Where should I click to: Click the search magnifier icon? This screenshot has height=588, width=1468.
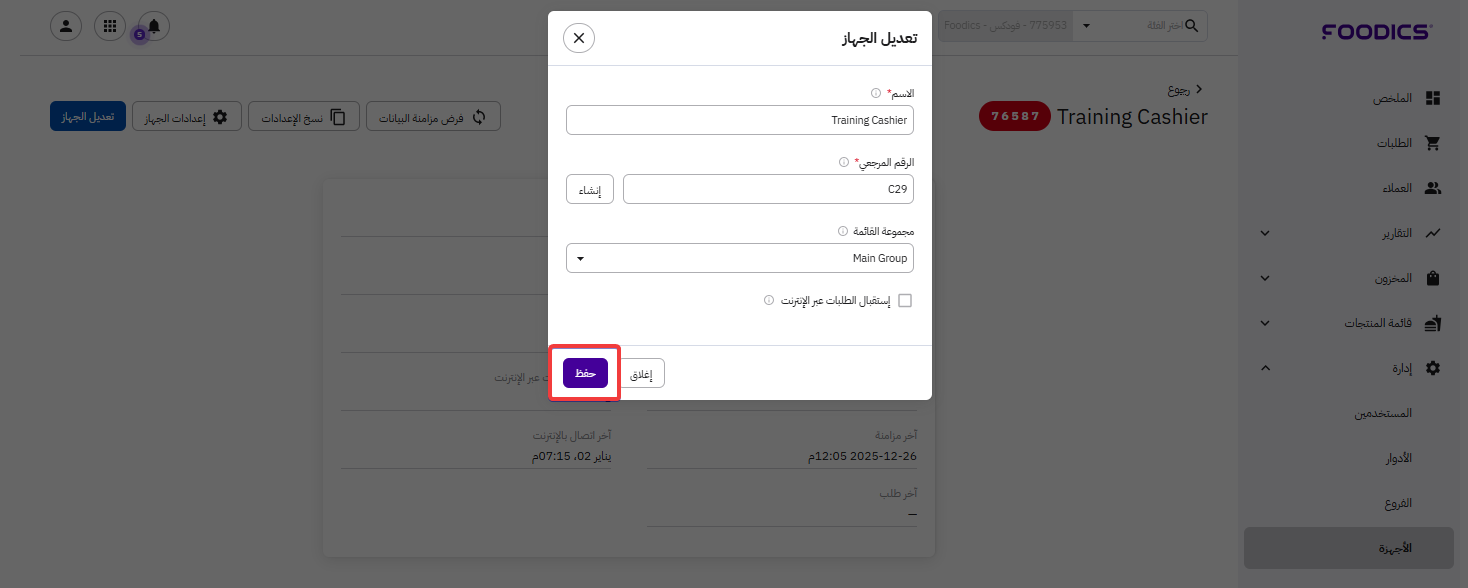click(x=1191, y=26)
